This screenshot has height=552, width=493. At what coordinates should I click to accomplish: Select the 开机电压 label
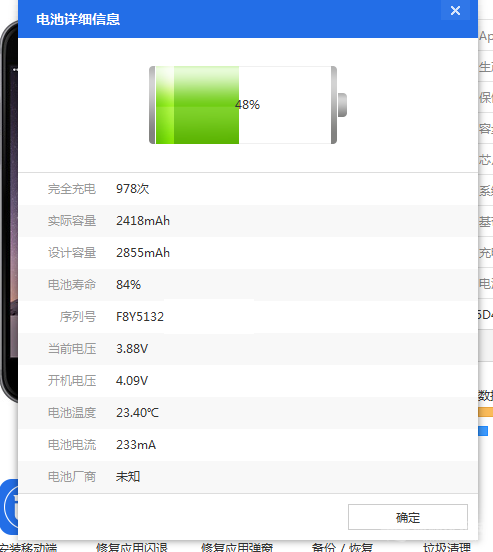(x=72, y=381)
